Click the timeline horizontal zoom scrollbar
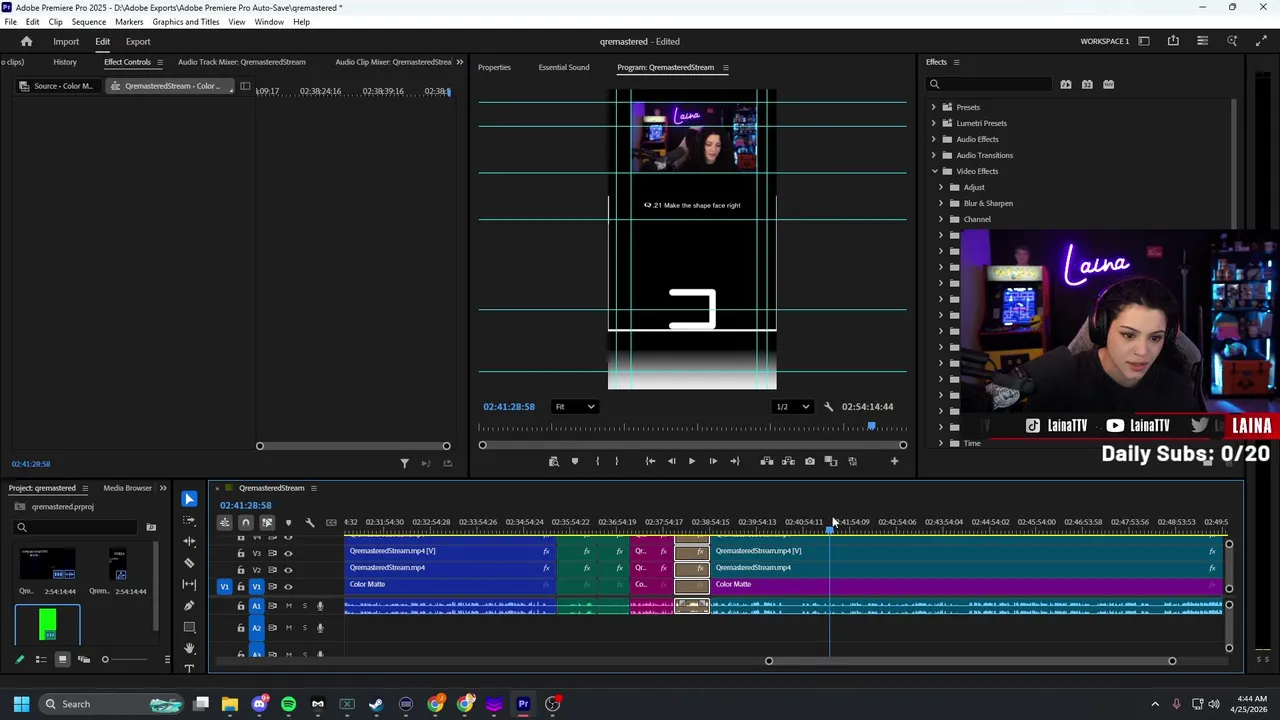Screen dimensions: 1280x720 click(x=970, y=661)
